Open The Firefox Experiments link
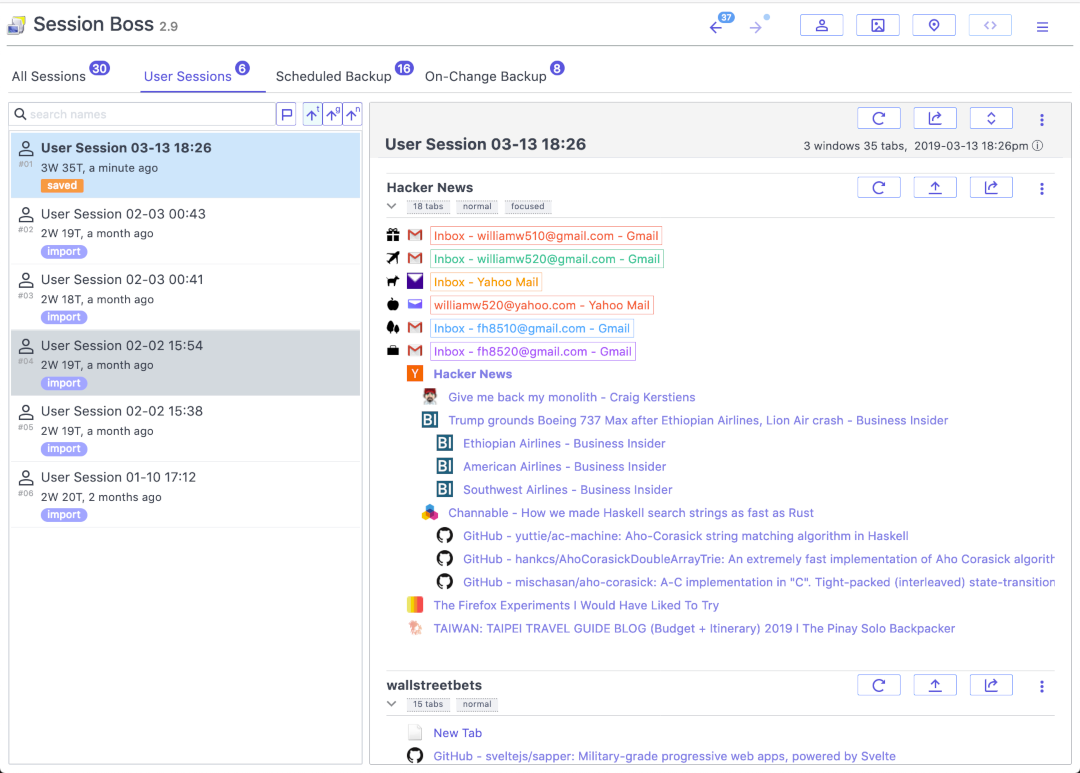1080x773 pixels. click(x=576, y=606)
